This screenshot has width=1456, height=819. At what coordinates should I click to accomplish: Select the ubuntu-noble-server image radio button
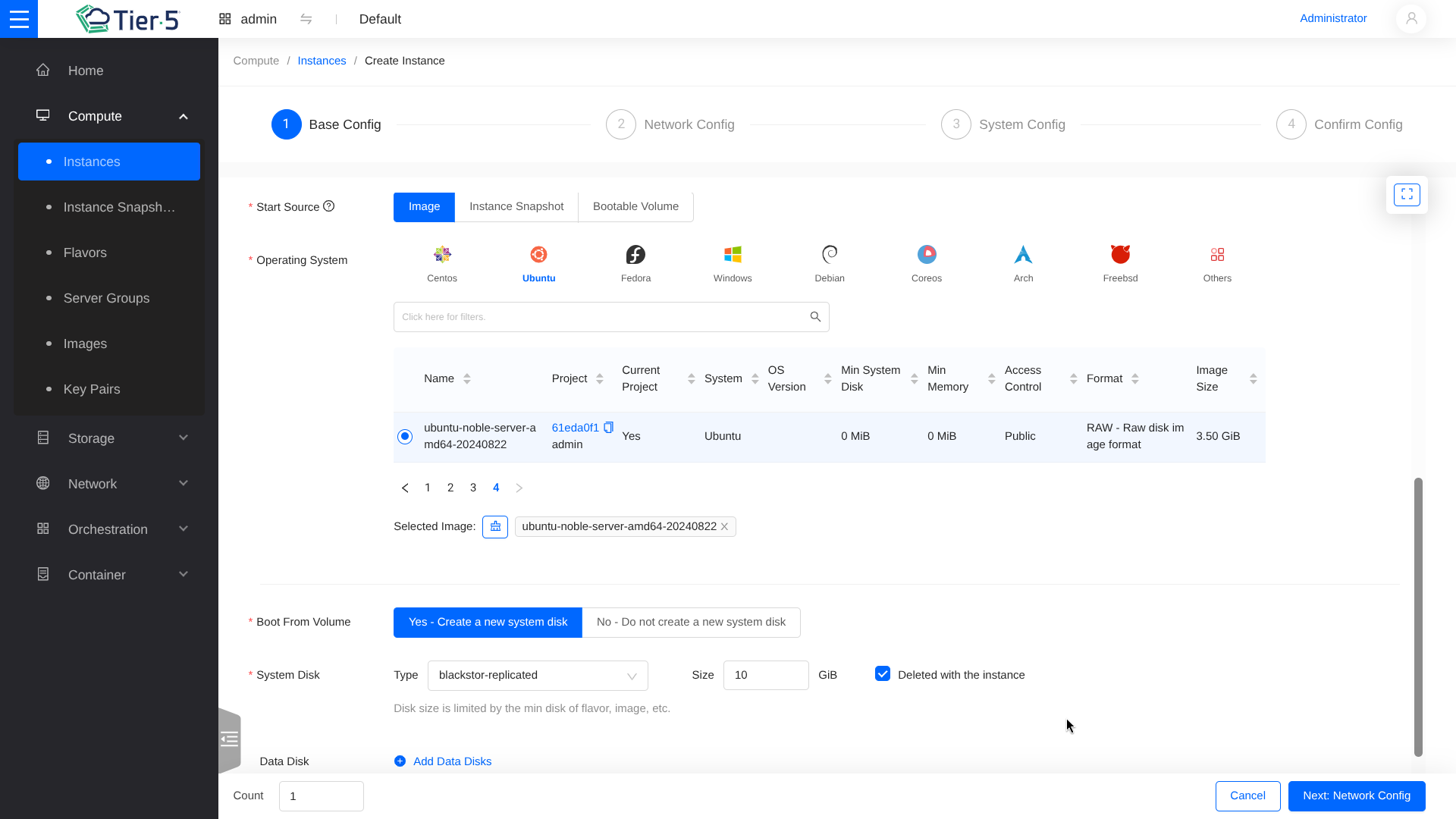405,436
